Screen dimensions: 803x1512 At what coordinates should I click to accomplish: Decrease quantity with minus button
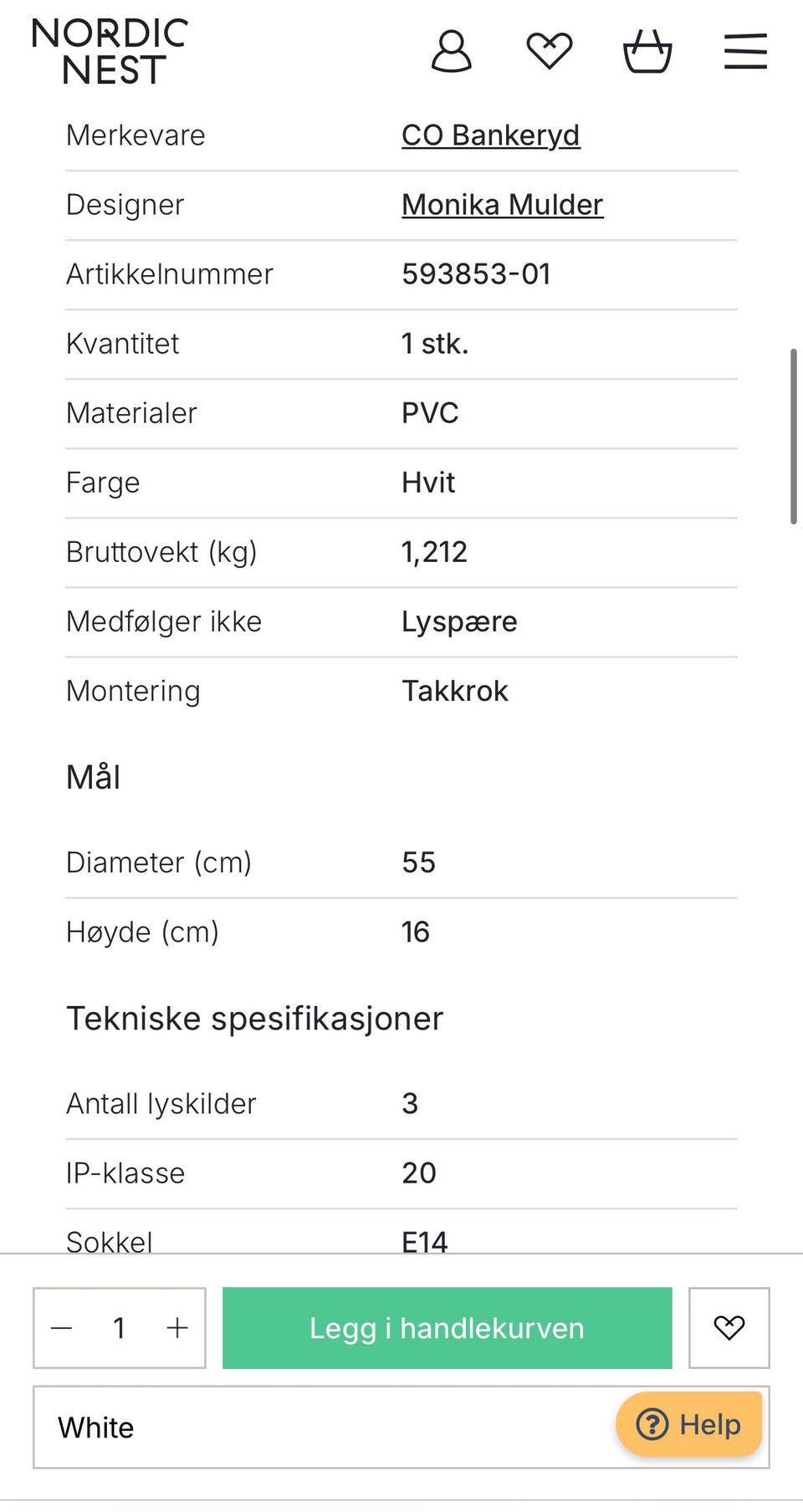62,1328
